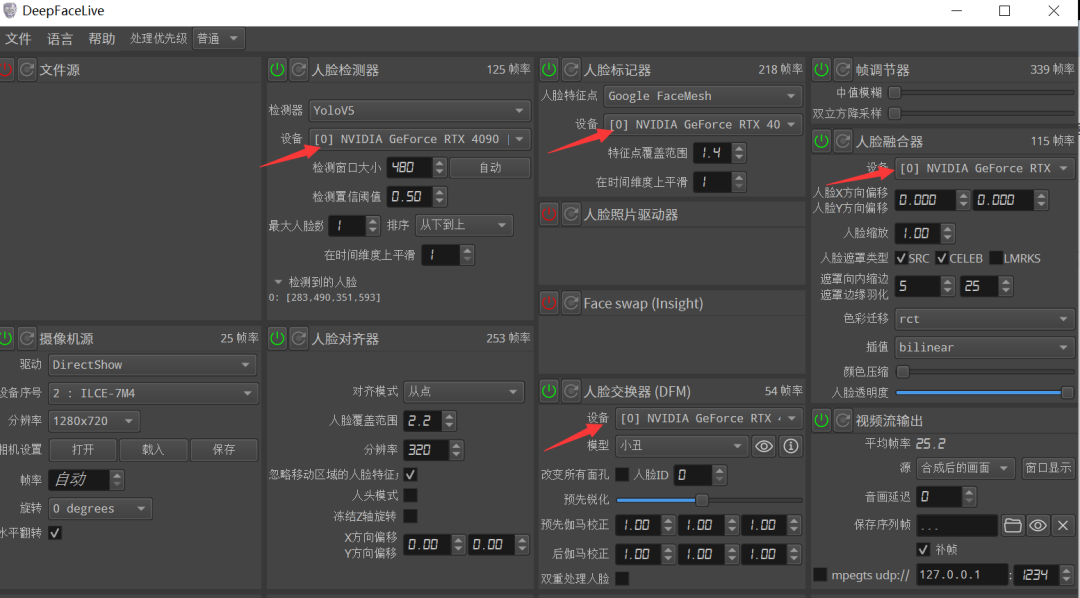Viewport: 1080px width, 598px height.
Task: Open the 色彩迁移 rct dropdown
Action: (984, 319)
